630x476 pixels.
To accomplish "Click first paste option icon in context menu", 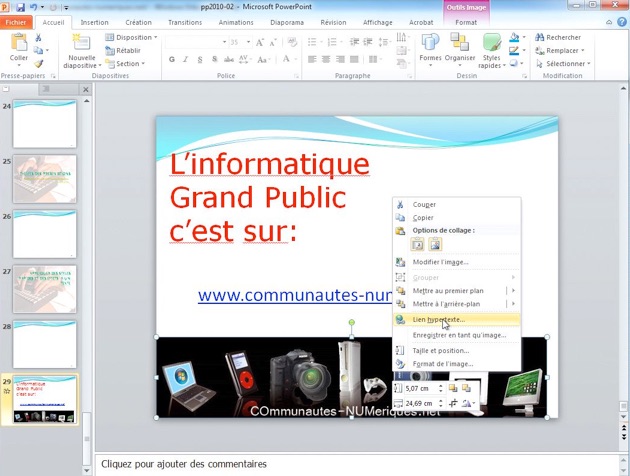I will click(x=417, y=244).
